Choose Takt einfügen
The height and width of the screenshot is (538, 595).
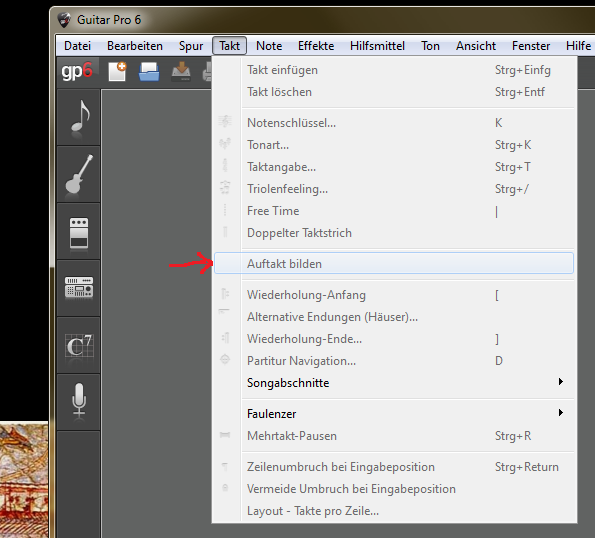click(394, 70)
